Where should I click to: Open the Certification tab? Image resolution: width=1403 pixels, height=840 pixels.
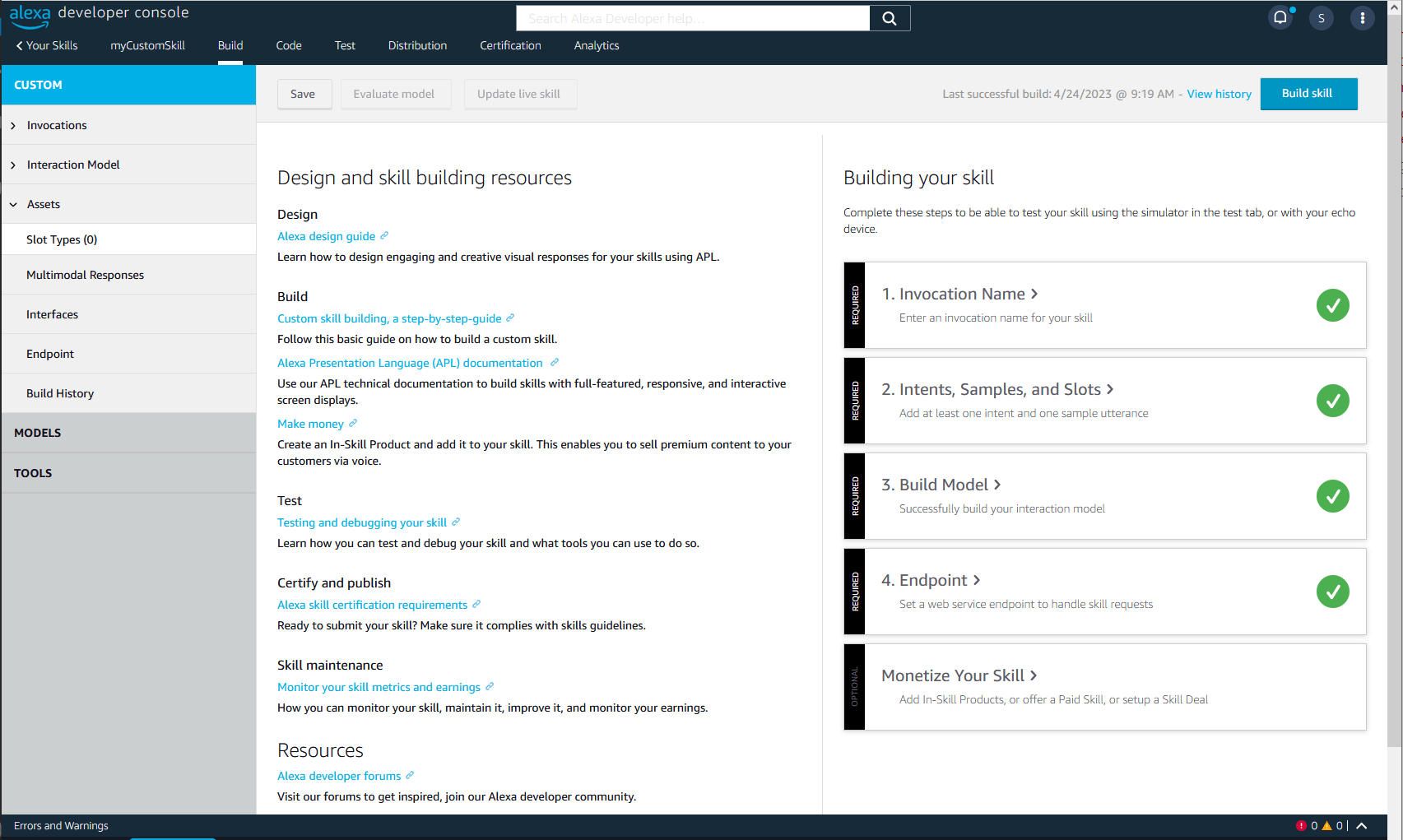[510, 45]
